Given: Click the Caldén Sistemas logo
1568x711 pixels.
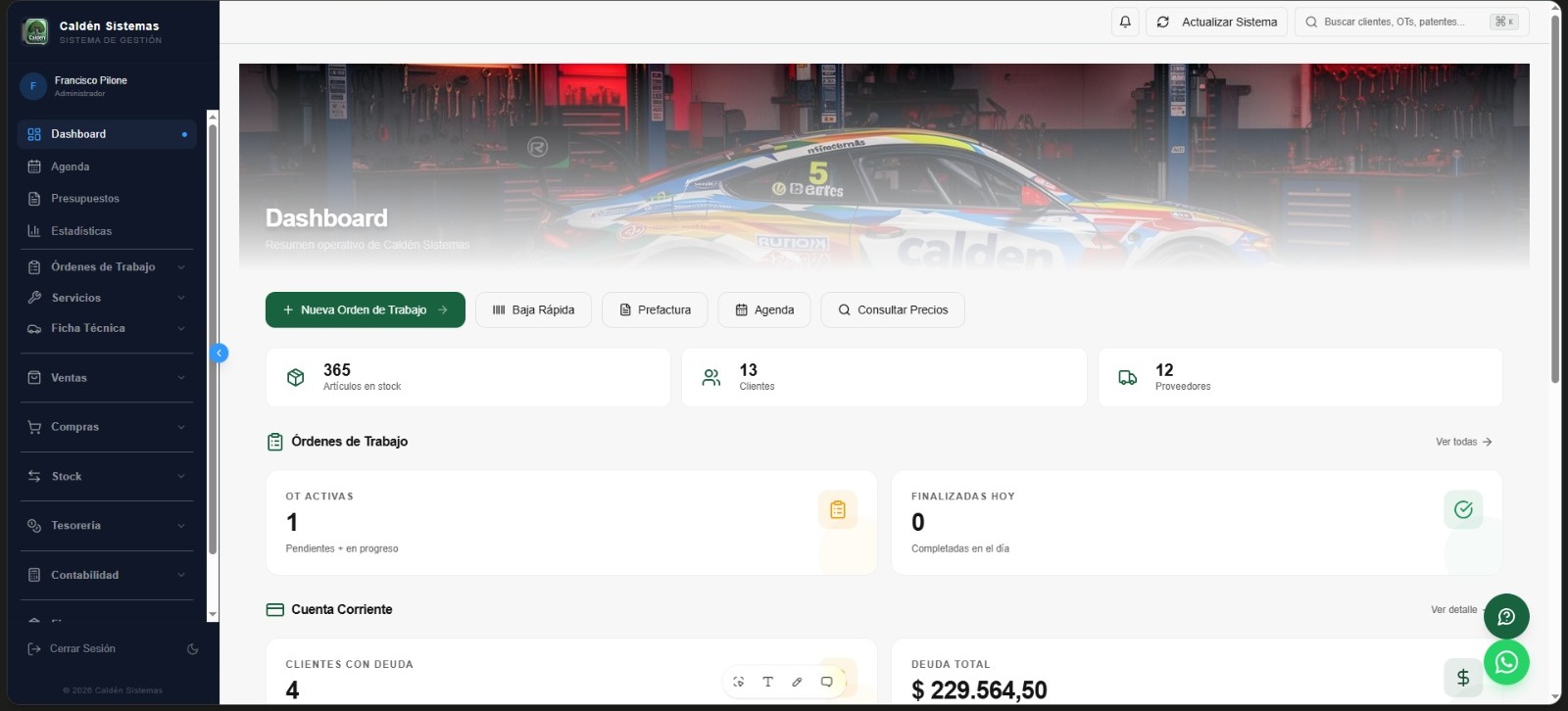Looking at the screenshot, I should click(x=36, y=31).
